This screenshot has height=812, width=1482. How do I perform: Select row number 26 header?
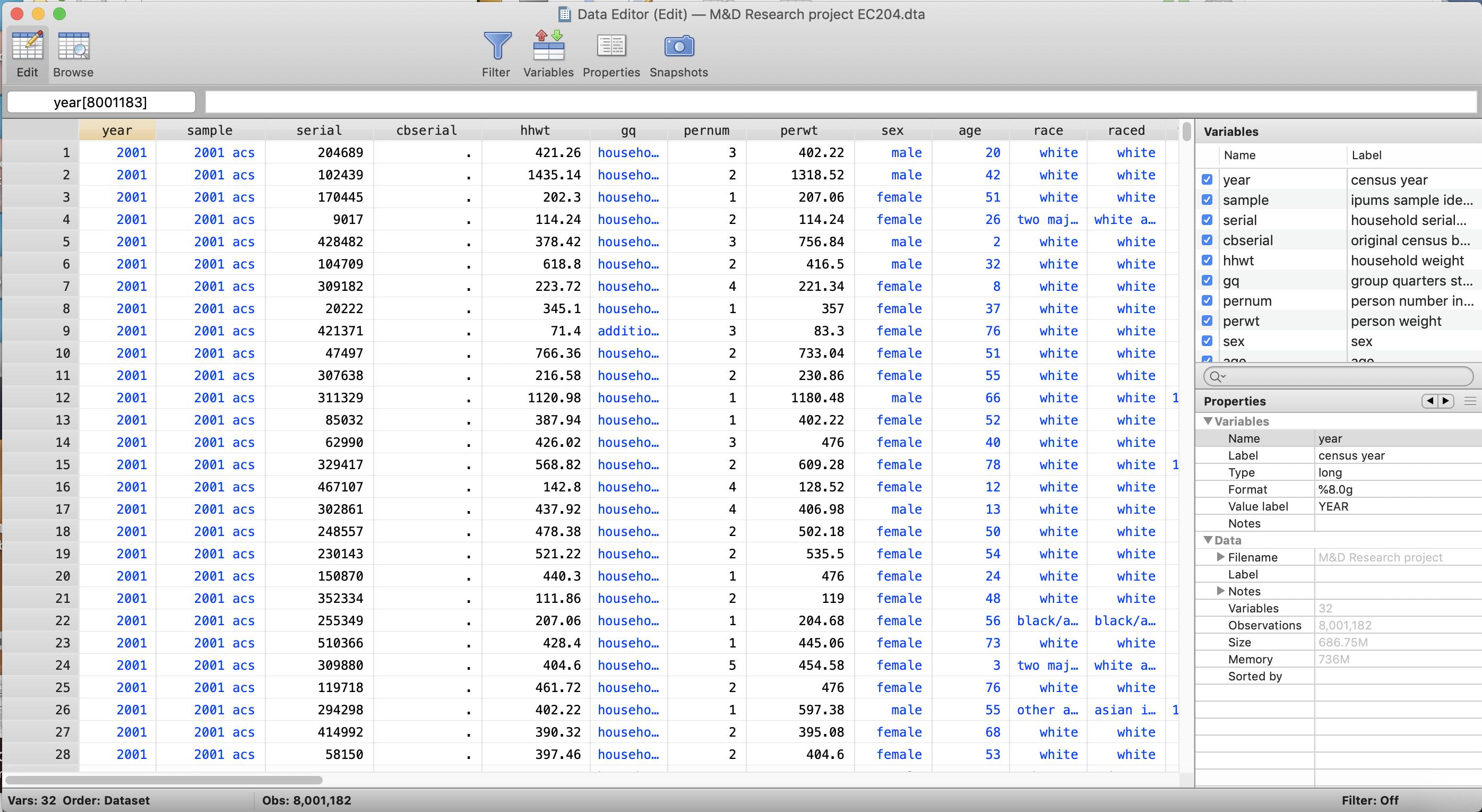(x=40, y=710)
